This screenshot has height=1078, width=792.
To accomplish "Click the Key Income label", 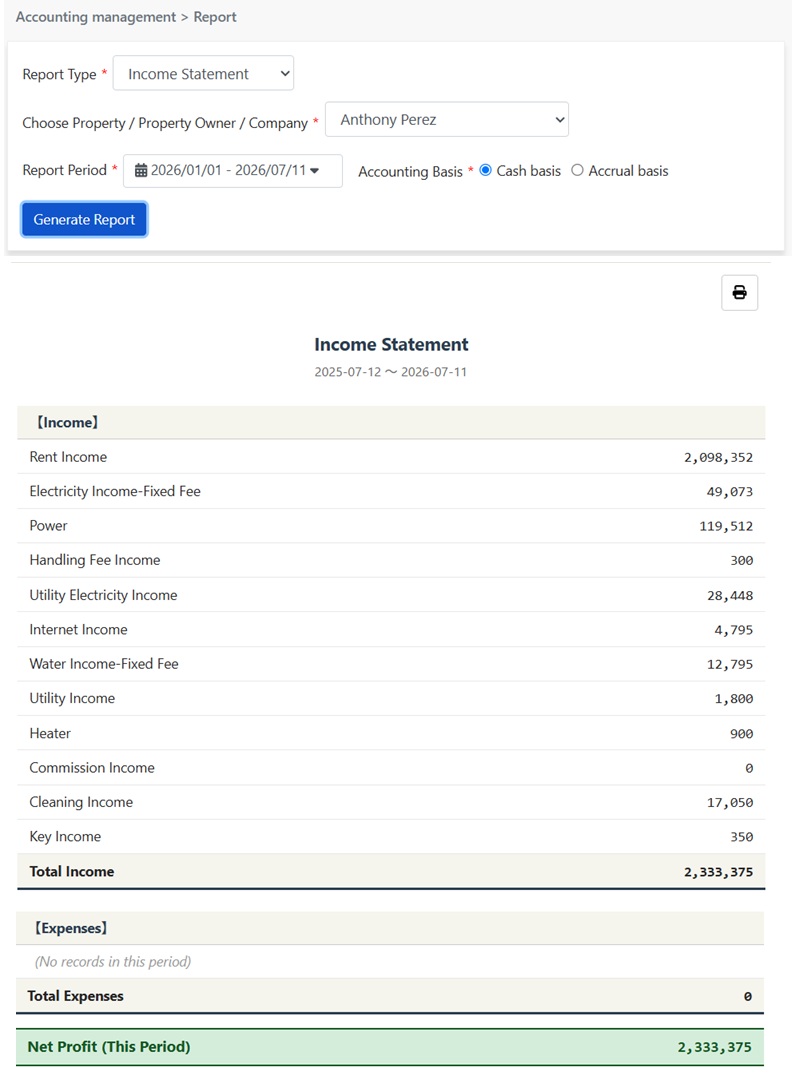I will click(65, 837).
